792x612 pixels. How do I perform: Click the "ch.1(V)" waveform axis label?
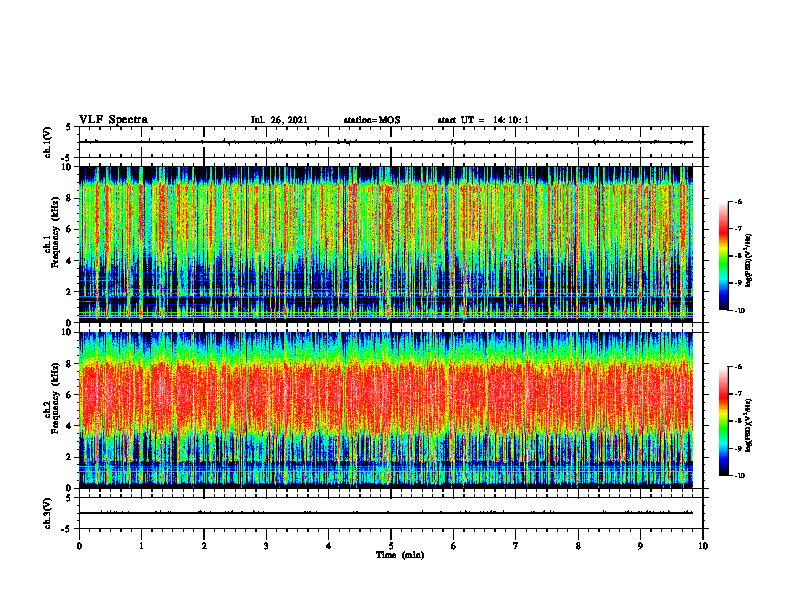tap(48, 142)
